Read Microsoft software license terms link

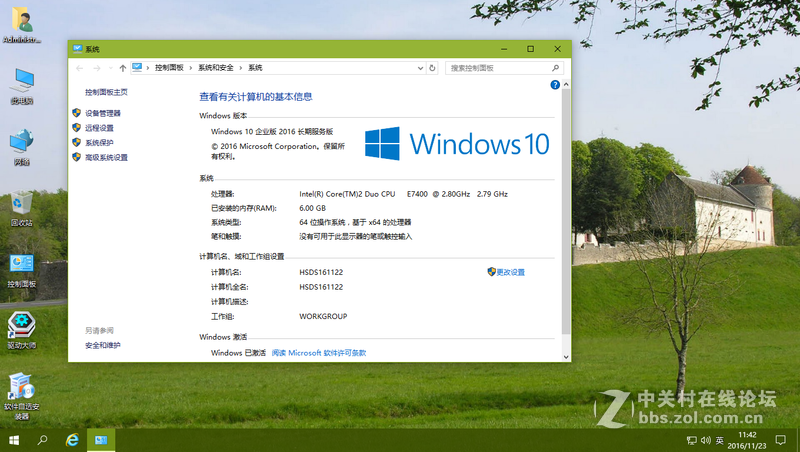[x=319, y=353]
